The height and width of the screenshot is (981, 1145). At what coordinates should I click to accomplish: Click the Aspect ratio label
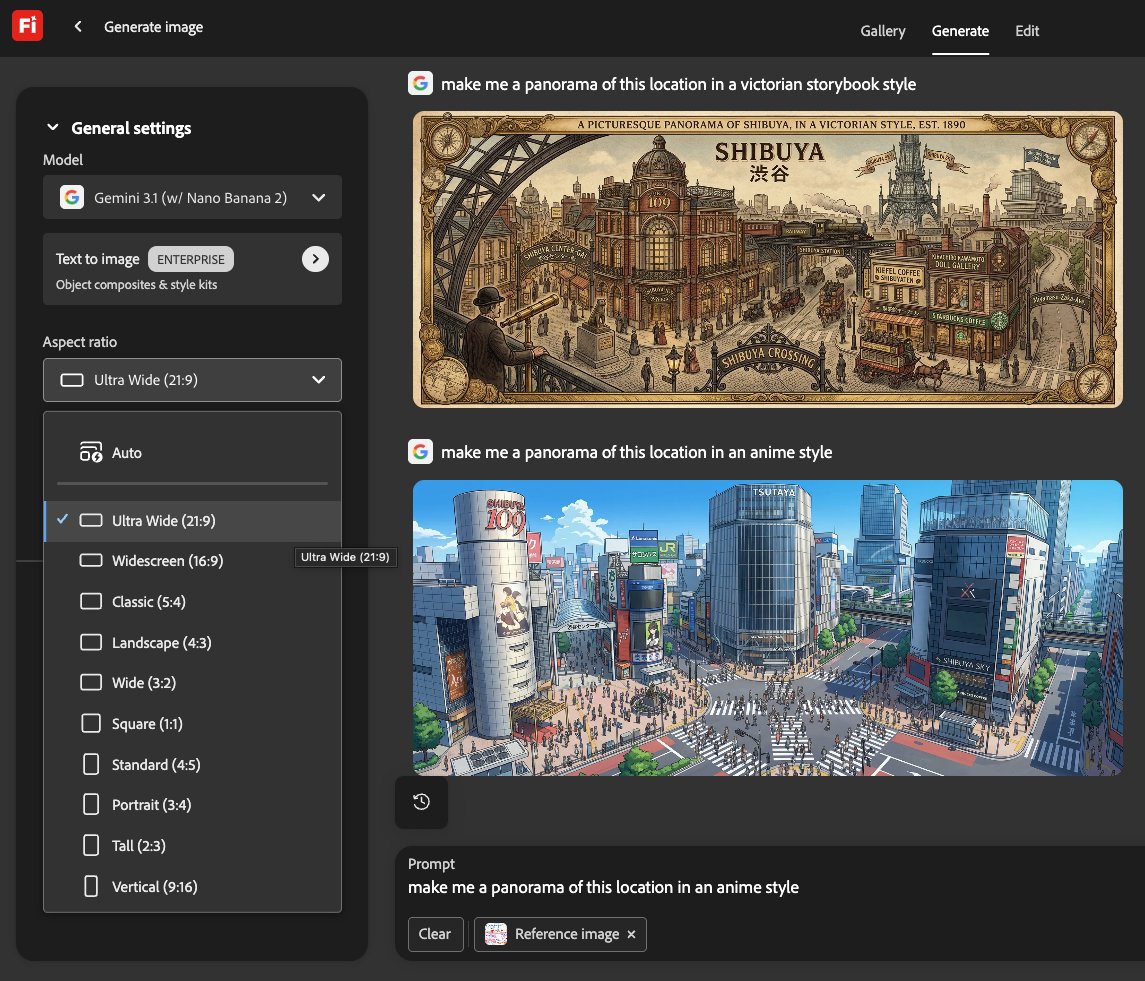80,342
